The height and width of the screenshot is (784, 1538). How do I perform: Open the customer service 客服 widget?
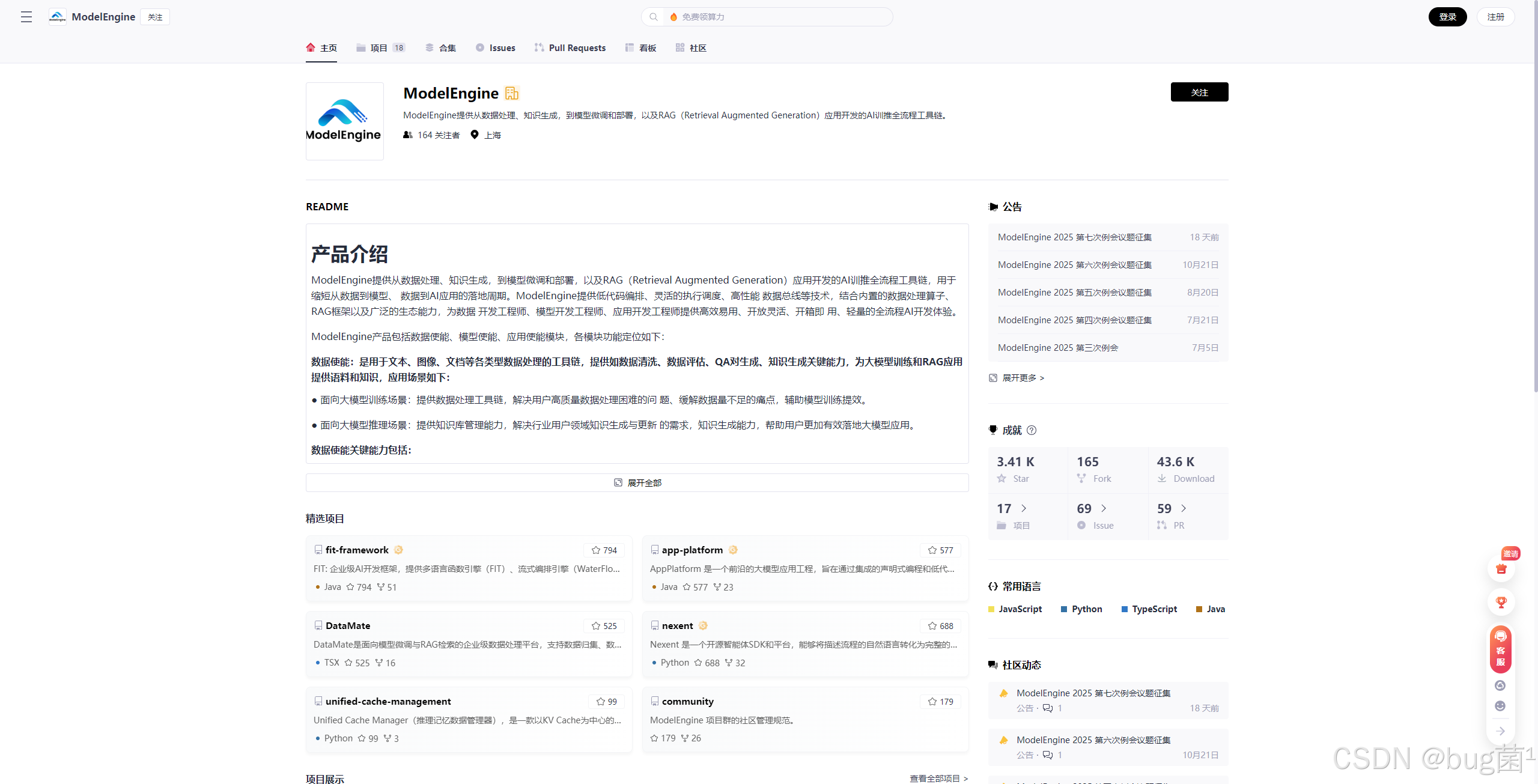coord(1501,649)
